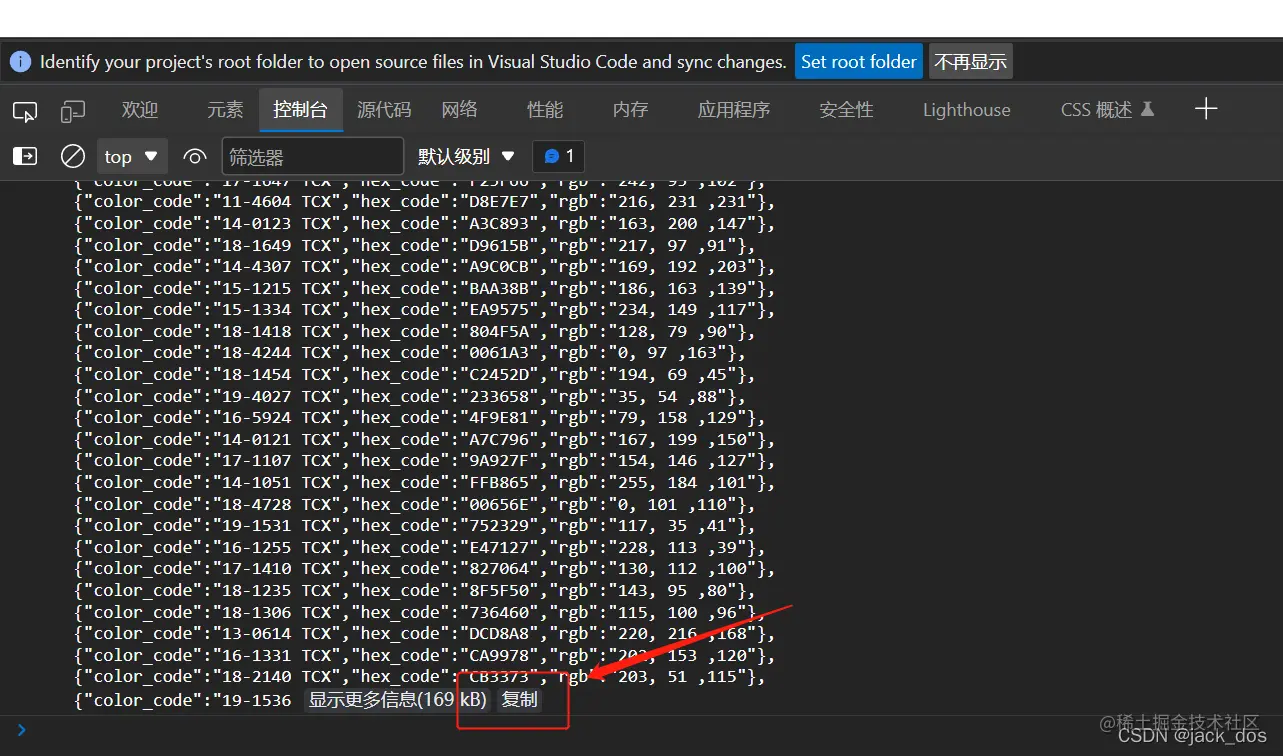Click console line with hex code A9C0CB
This screenshot has width=1283, height=756.
pyautogui.click(x=425, y=266)
